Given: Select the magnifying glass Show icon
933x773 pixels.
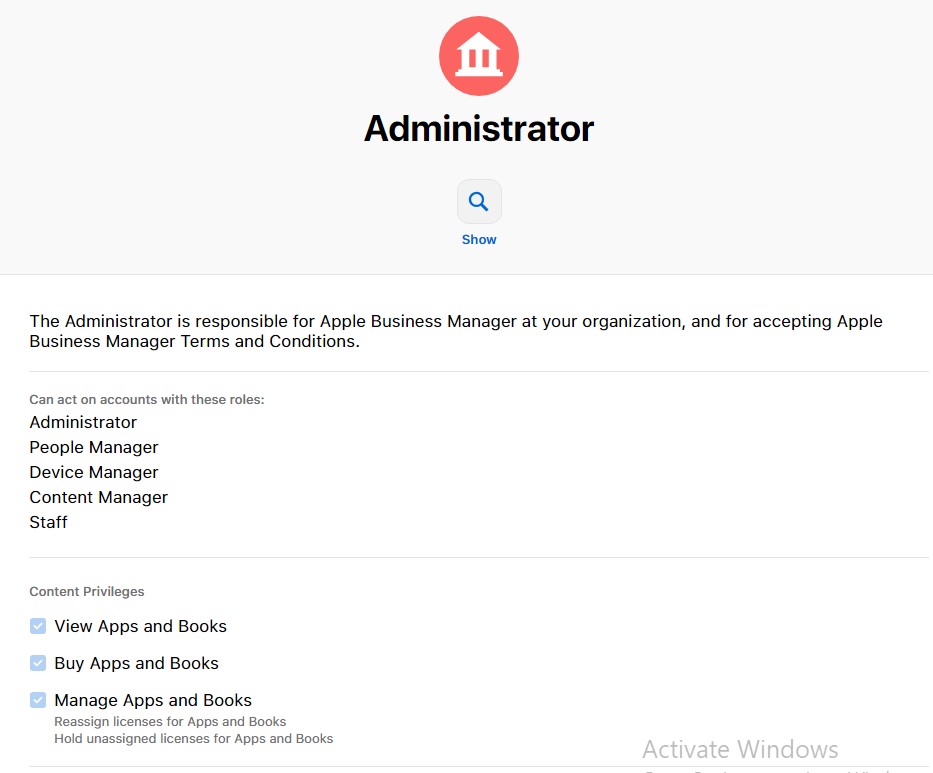Looking at the screenshot, I should coord(478,200).
